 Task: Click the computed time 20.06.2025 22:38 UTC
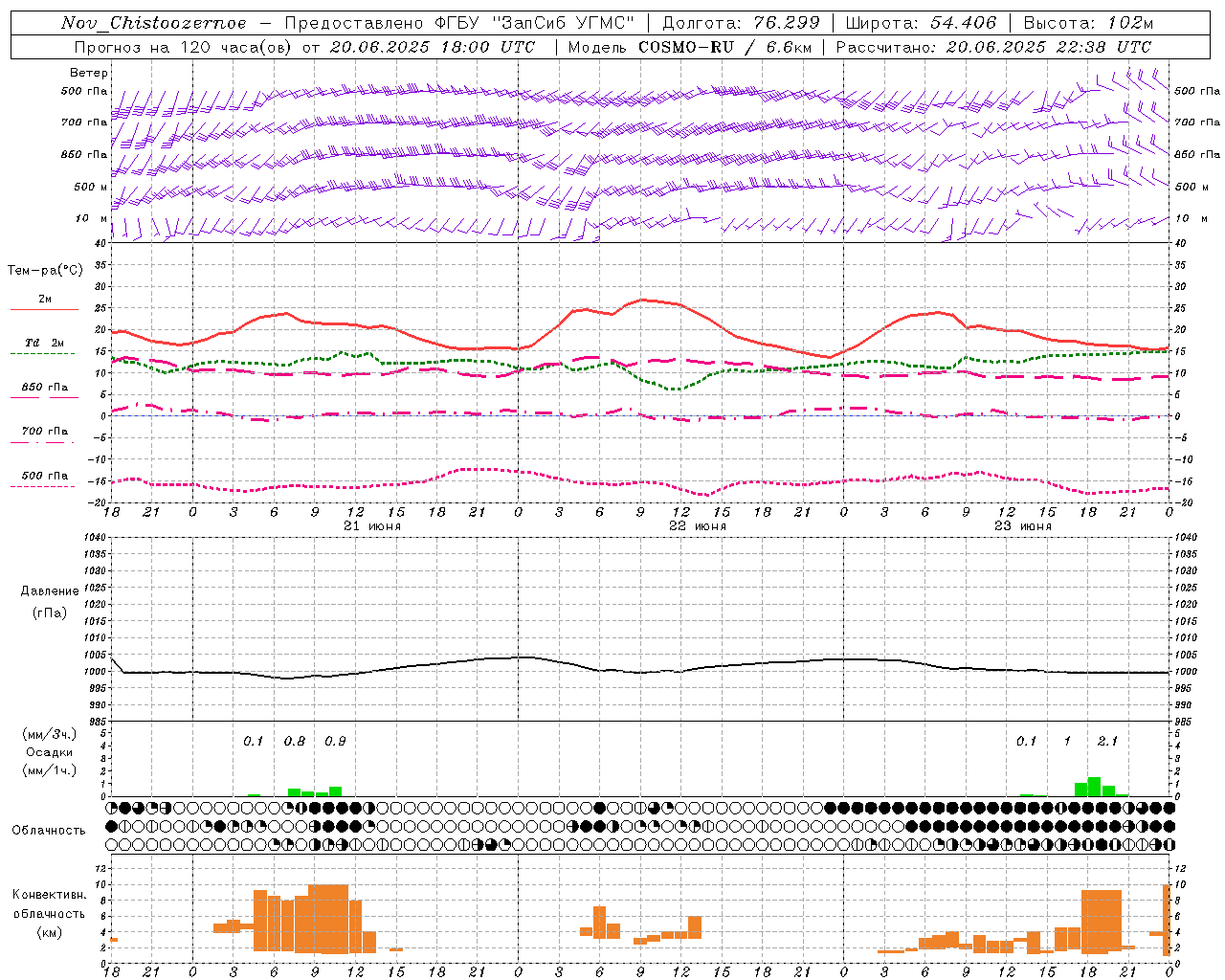pos(1048,47)
